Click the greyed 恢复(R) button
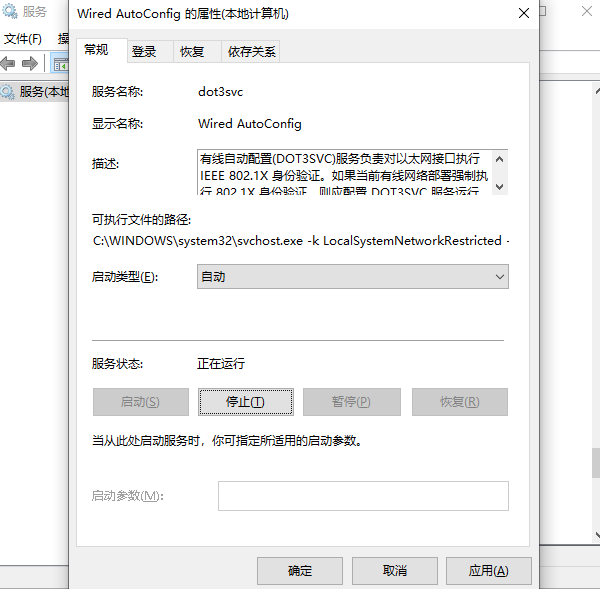This screenshot has width=600, height=589. pyautogui.click(x=460, y=402)
